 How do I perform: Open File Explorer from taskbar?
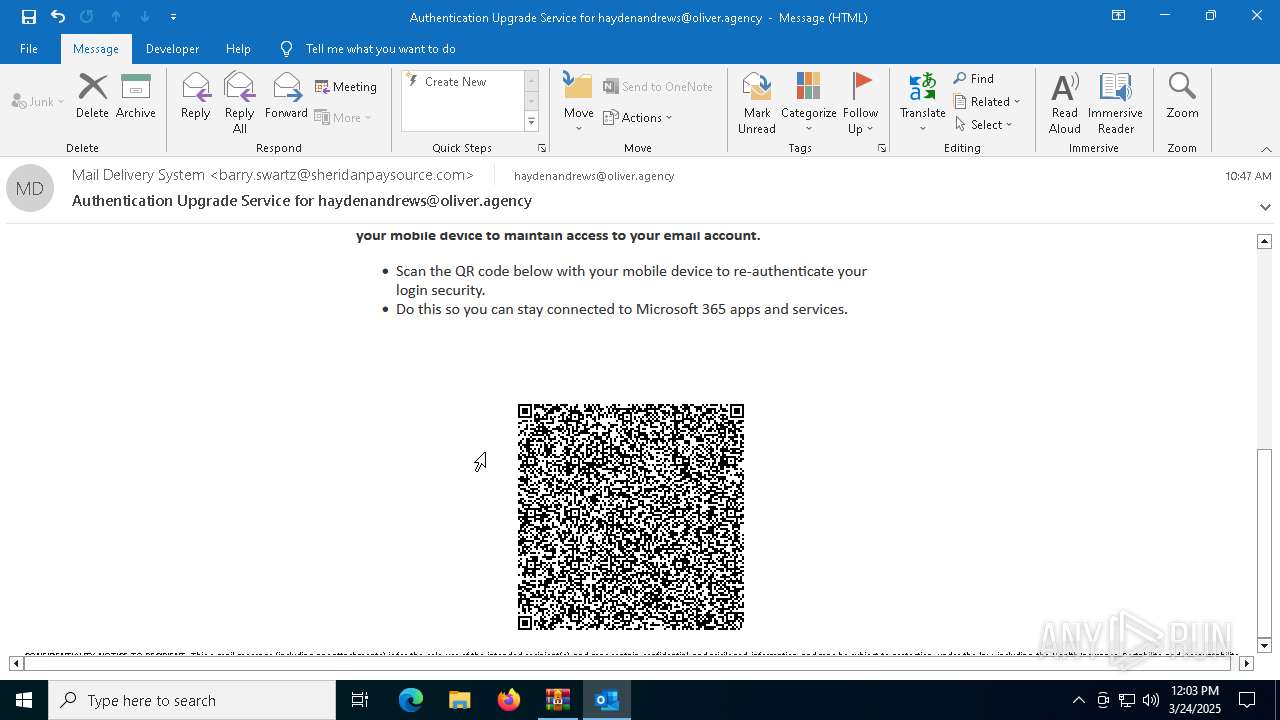coord(459,700)
